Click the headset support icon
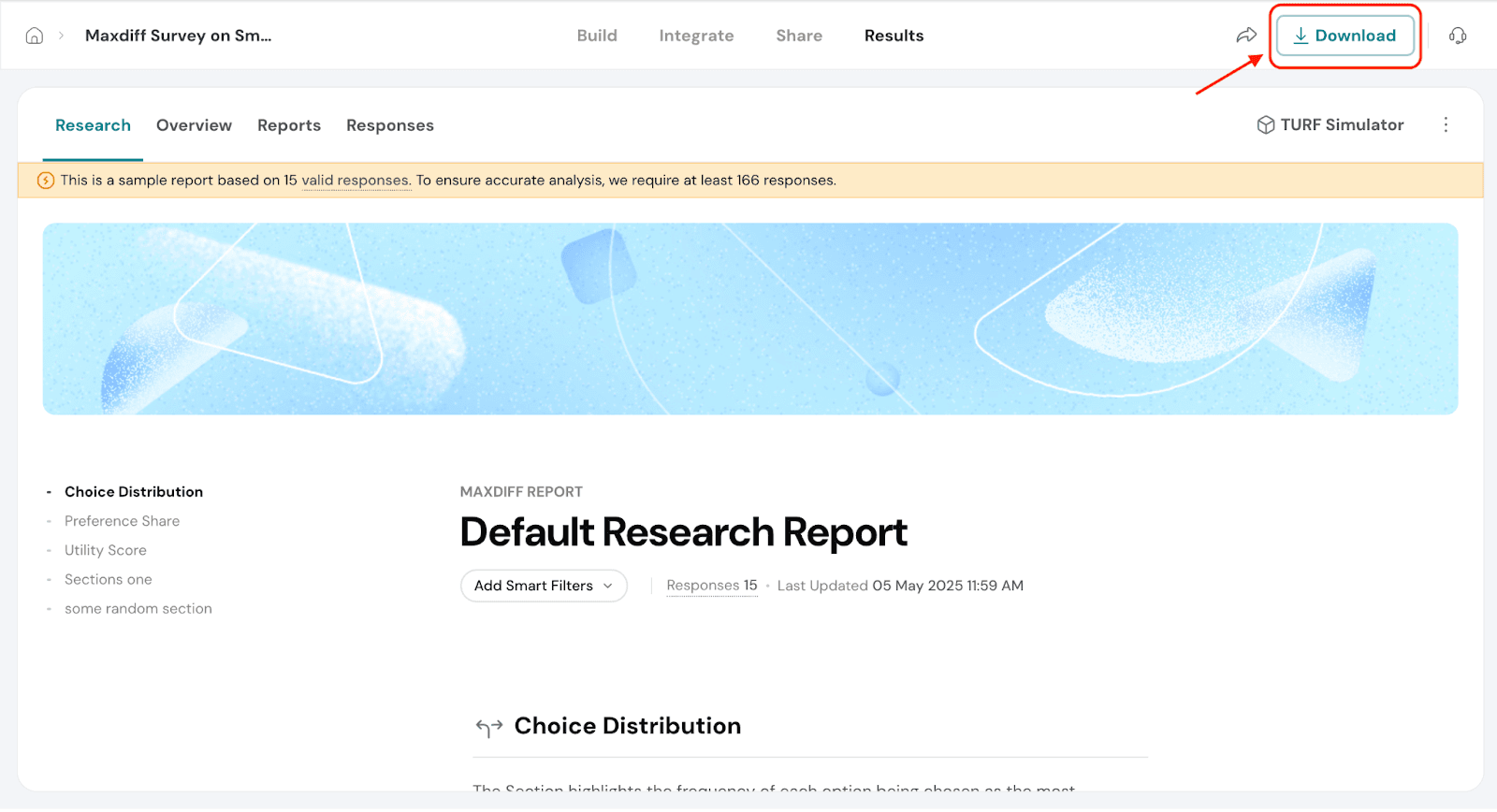This screenshot has height=812, width=1497. [x=1458, y=36]
